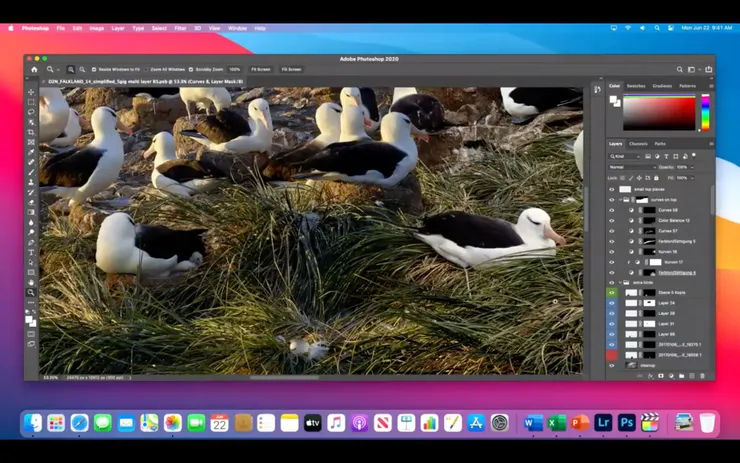
Task: Open the Normal blend mode dropdown
Action: pyautogui.click(x=632, y=167)
